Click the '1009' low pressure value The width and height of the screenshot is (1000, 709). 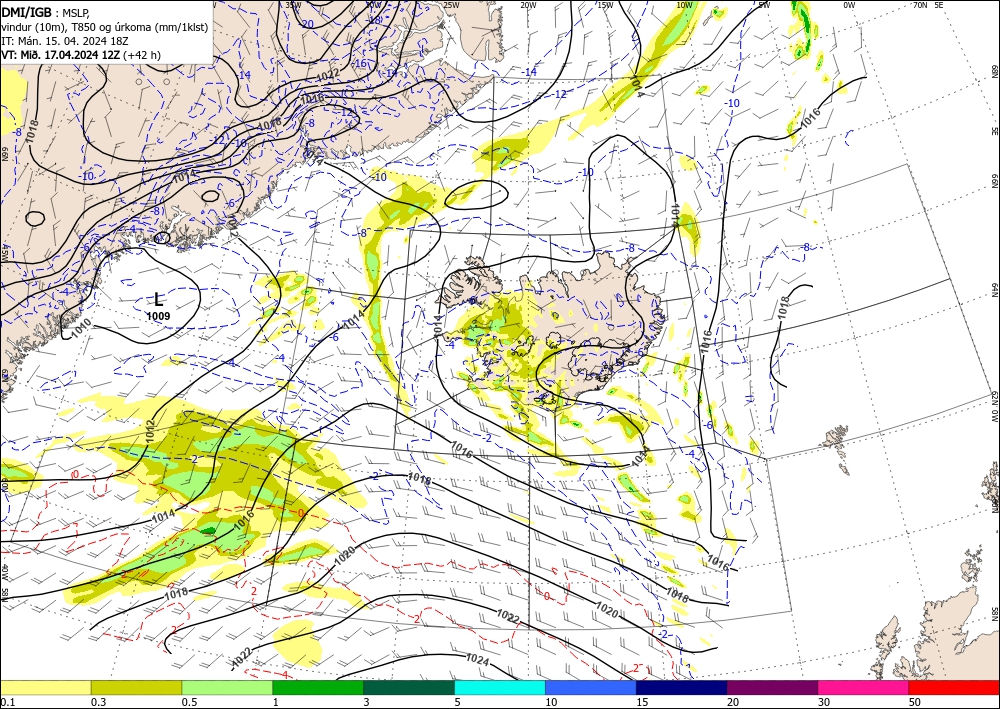point(158,316)
